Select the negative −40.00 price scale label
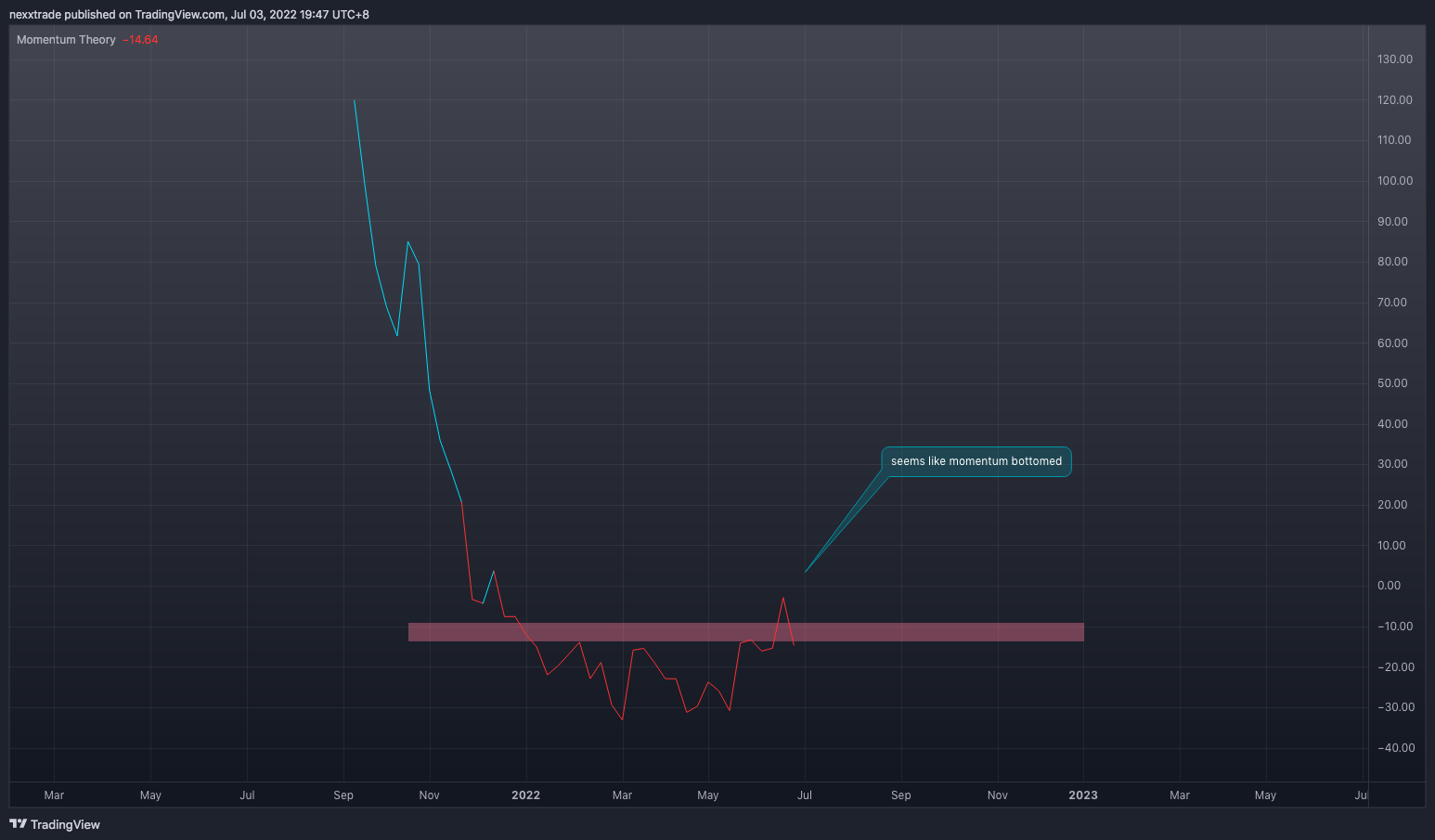The image size is (1435, 840). (x=1396, y=748)
